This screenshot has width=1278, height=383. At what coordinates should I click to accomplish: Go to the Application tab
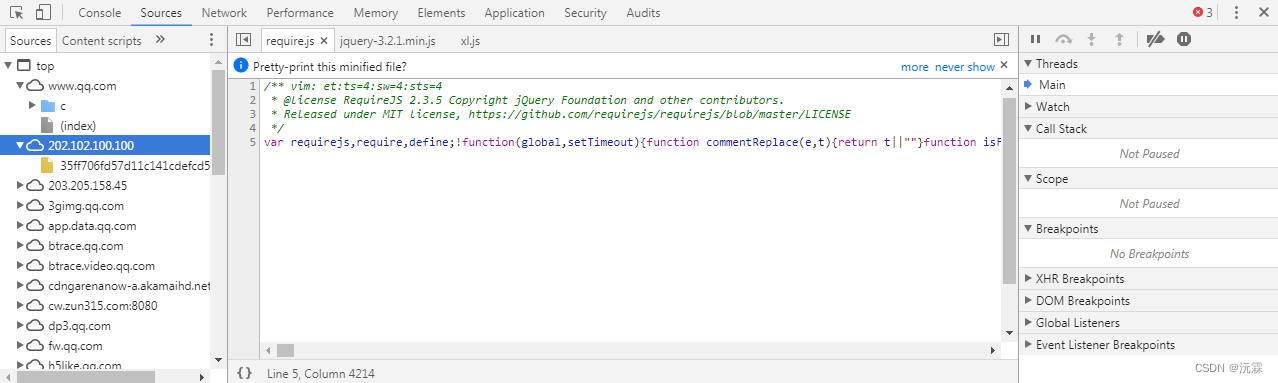point(514,13)
